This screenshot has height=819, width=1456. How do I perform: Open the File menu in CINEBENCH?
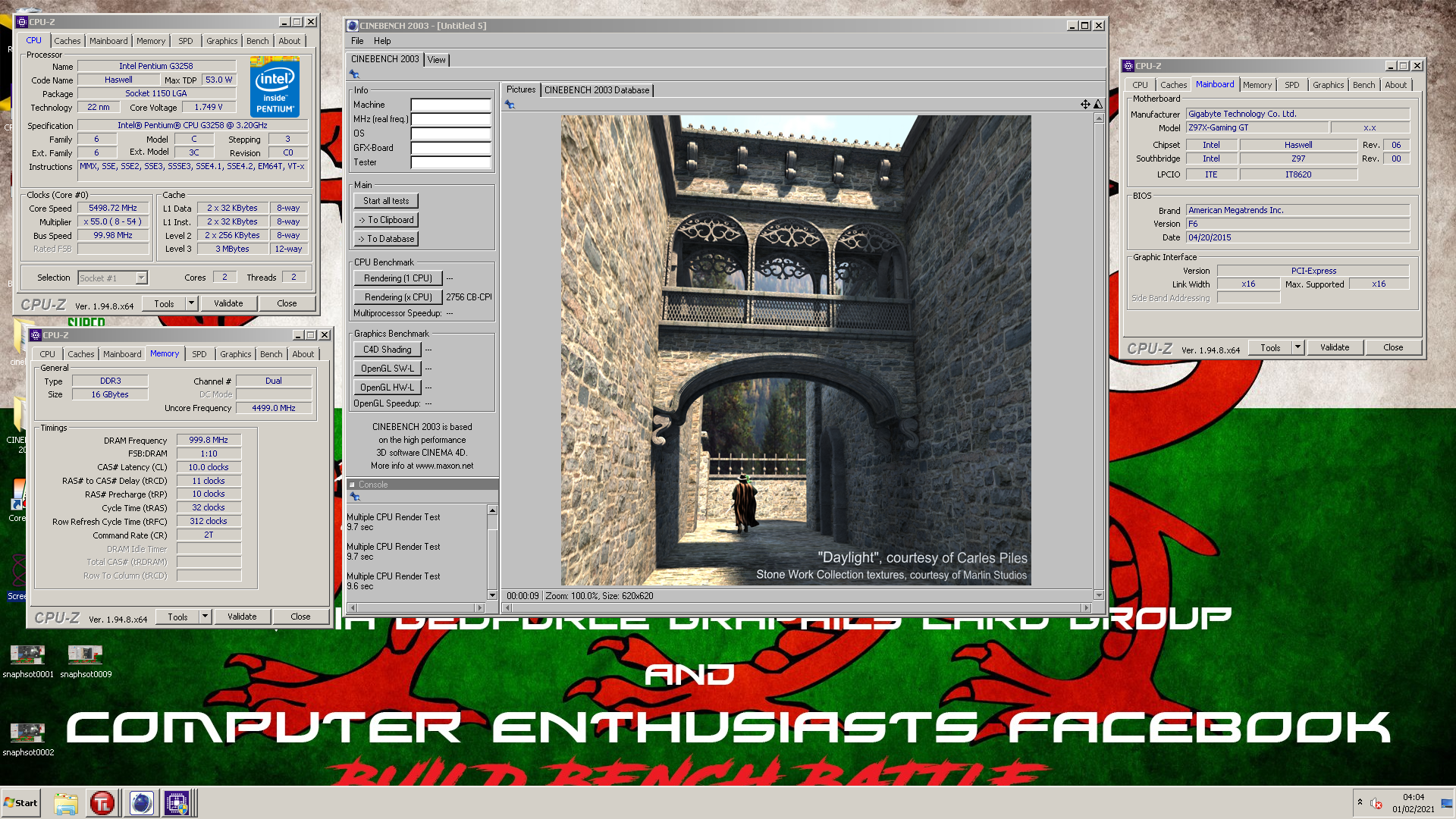[x=357, y=41]
